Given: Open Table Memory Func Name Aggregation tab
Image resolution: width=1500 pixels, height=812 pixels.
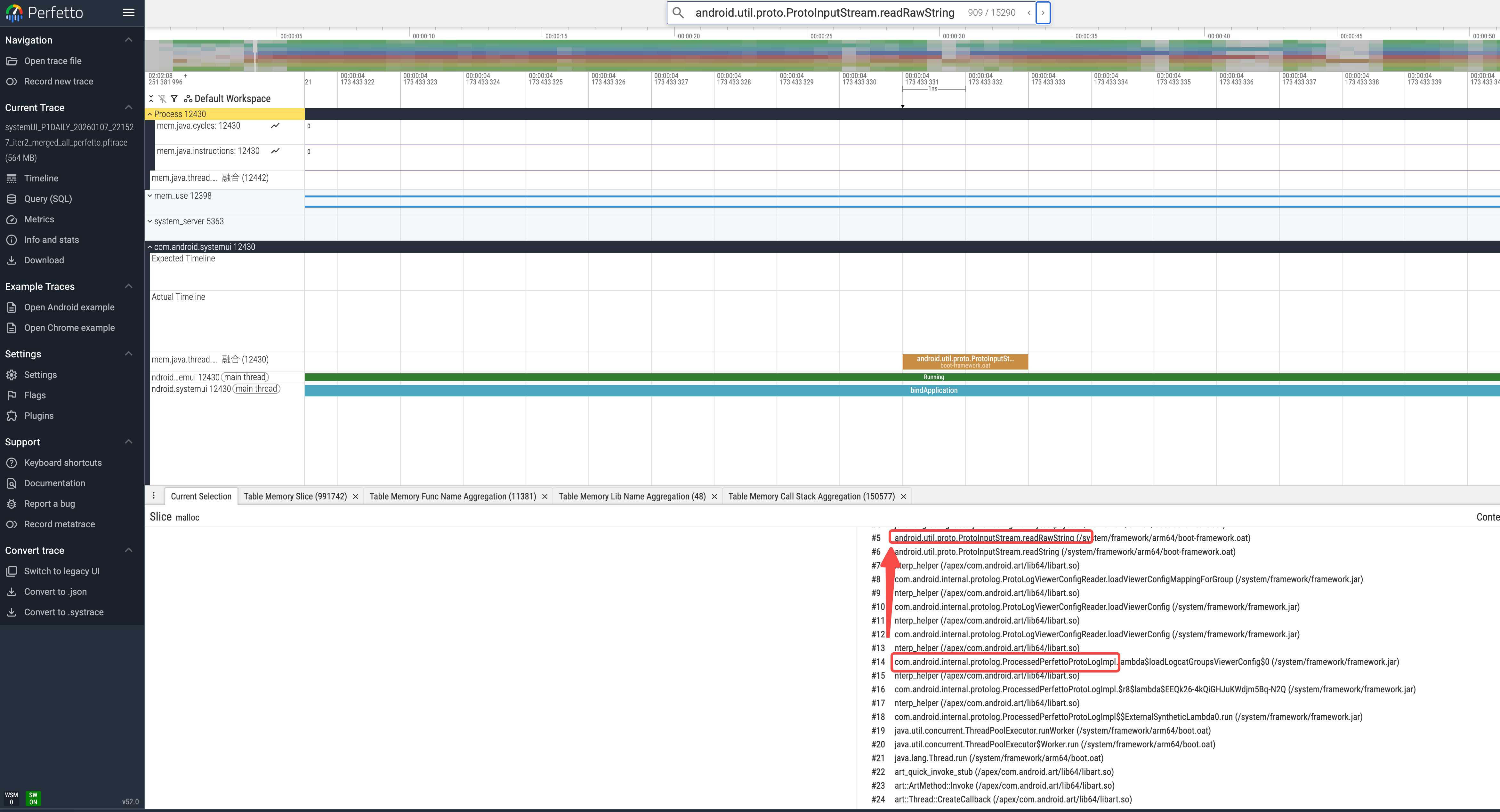Looking at the screenshot, I should (452, 497).
